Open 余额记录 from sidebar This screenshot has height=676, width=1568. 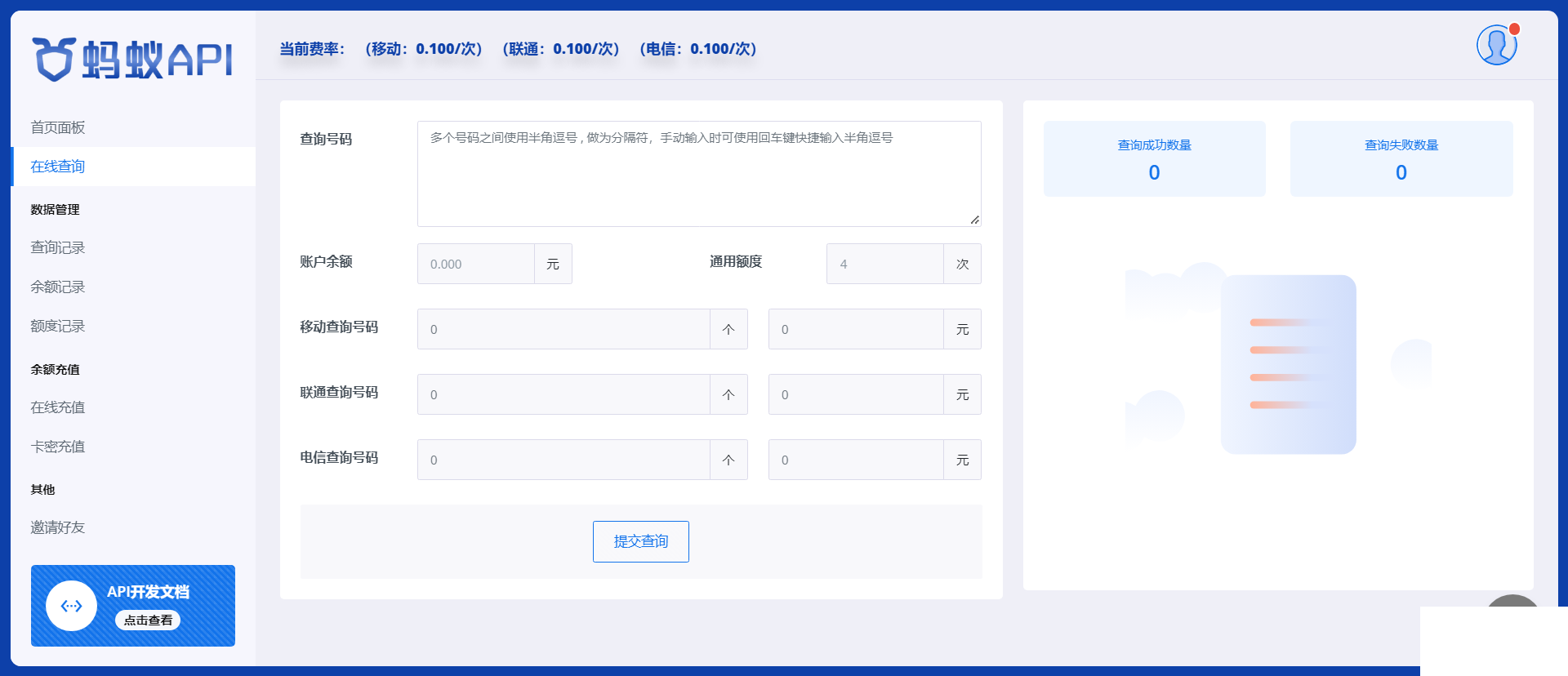58,287
